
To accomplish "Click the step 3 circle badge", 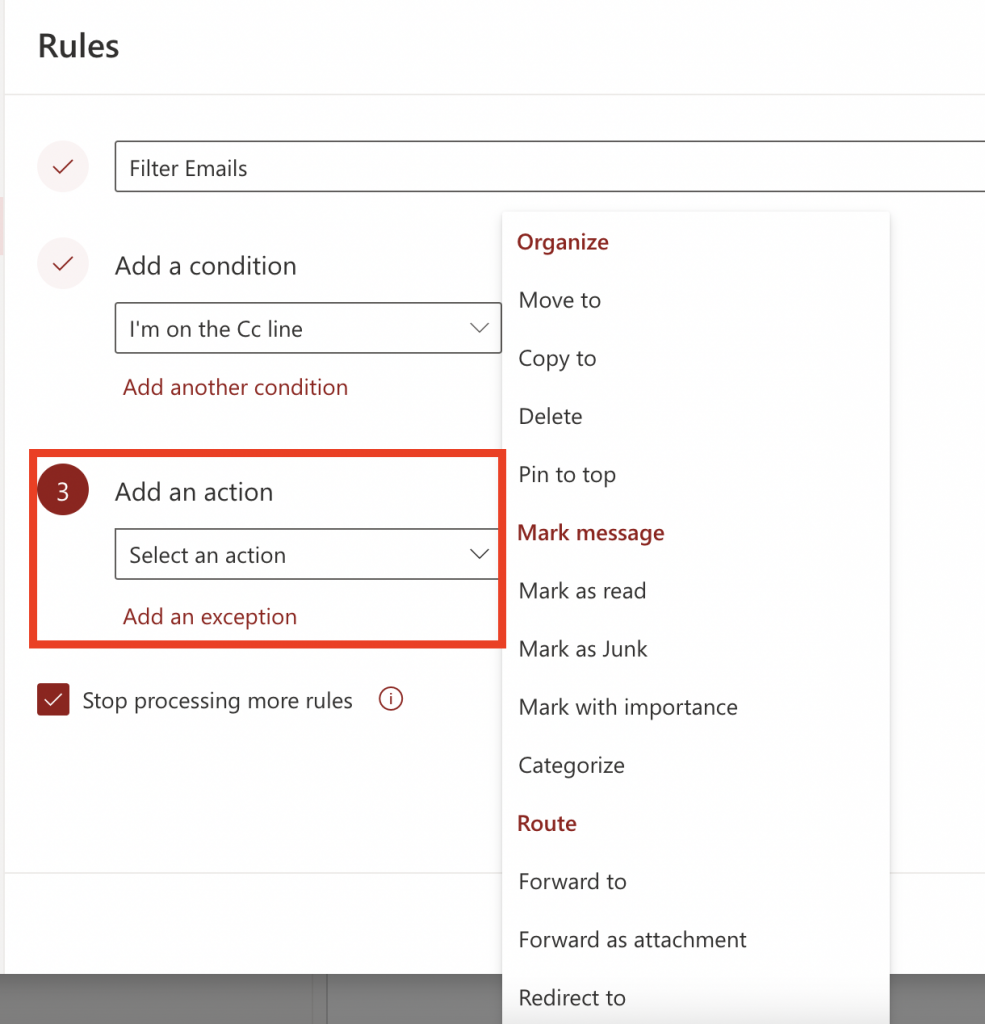I will [63, 492].
